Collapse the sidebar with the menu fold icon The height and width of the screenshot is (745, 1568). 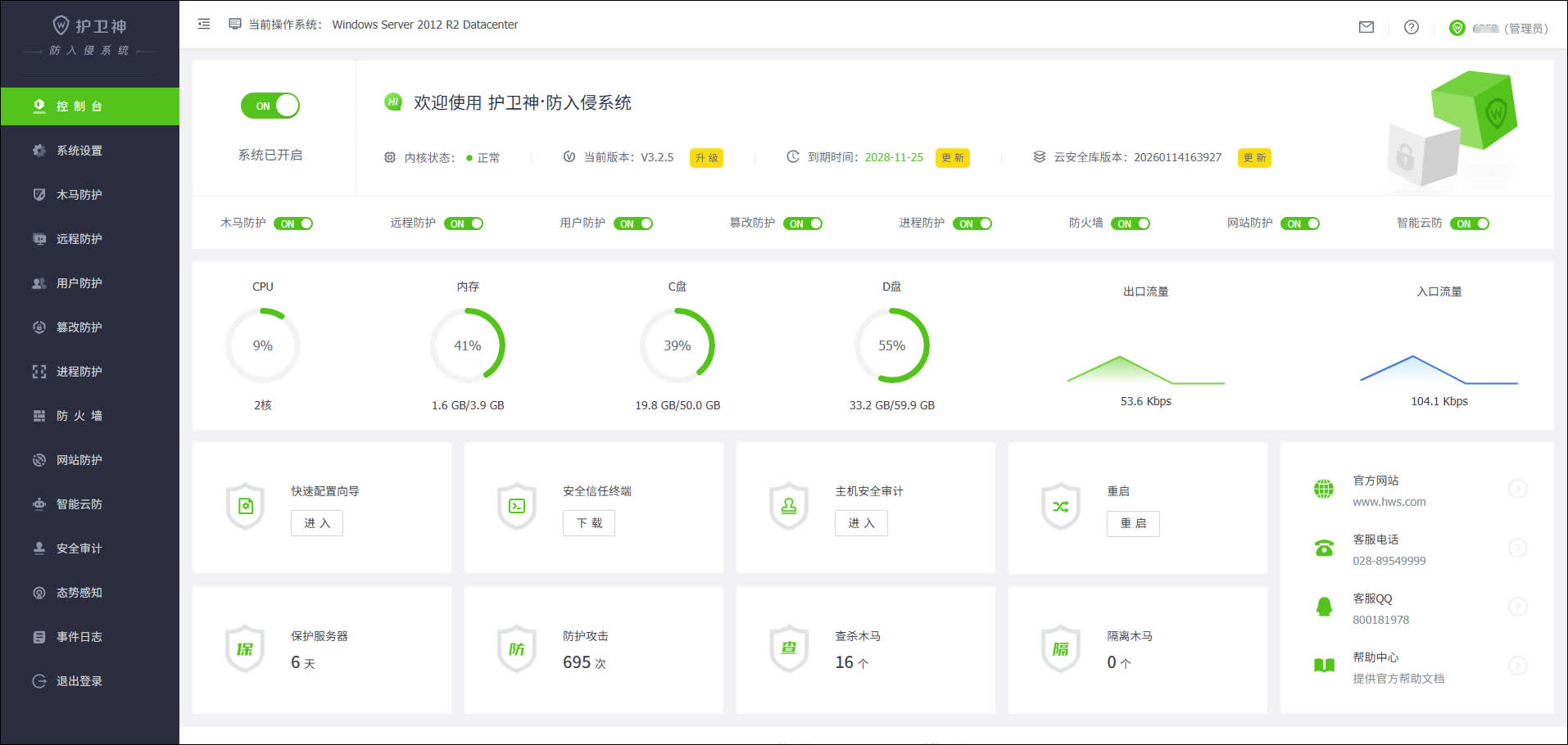point(204,25)
